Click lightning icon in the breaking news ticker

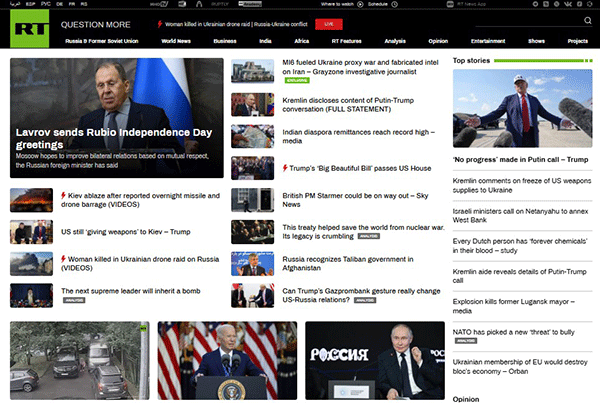160,24
